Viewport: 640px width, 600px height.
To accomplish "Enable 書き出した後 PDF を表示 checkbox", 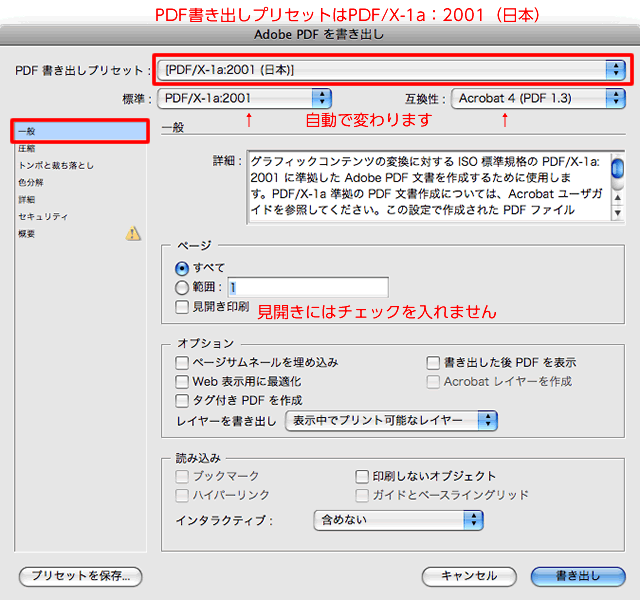I will 433,362.
